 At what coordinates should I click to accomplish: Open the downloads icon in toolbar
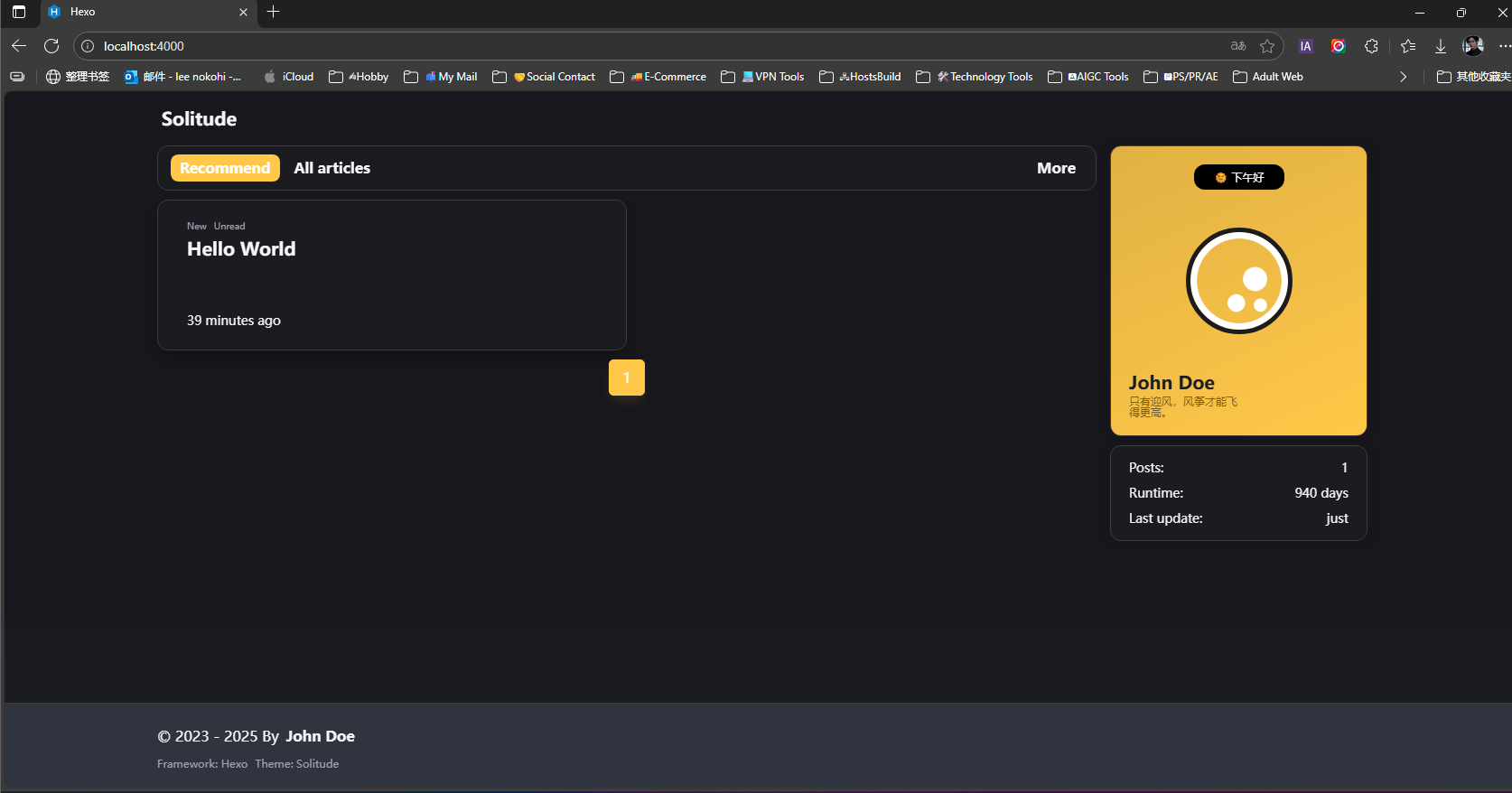[x=1441, y=46]
